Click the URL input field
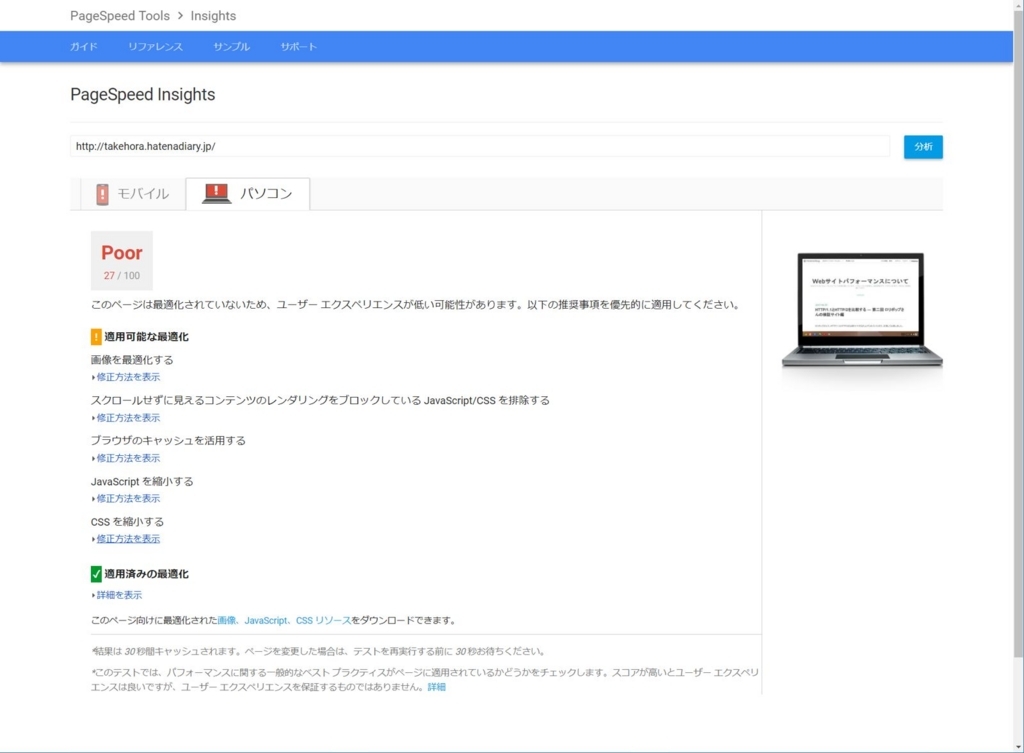Image resolution: width=1024 pixels, height=753 pixels. click(480, 146)
